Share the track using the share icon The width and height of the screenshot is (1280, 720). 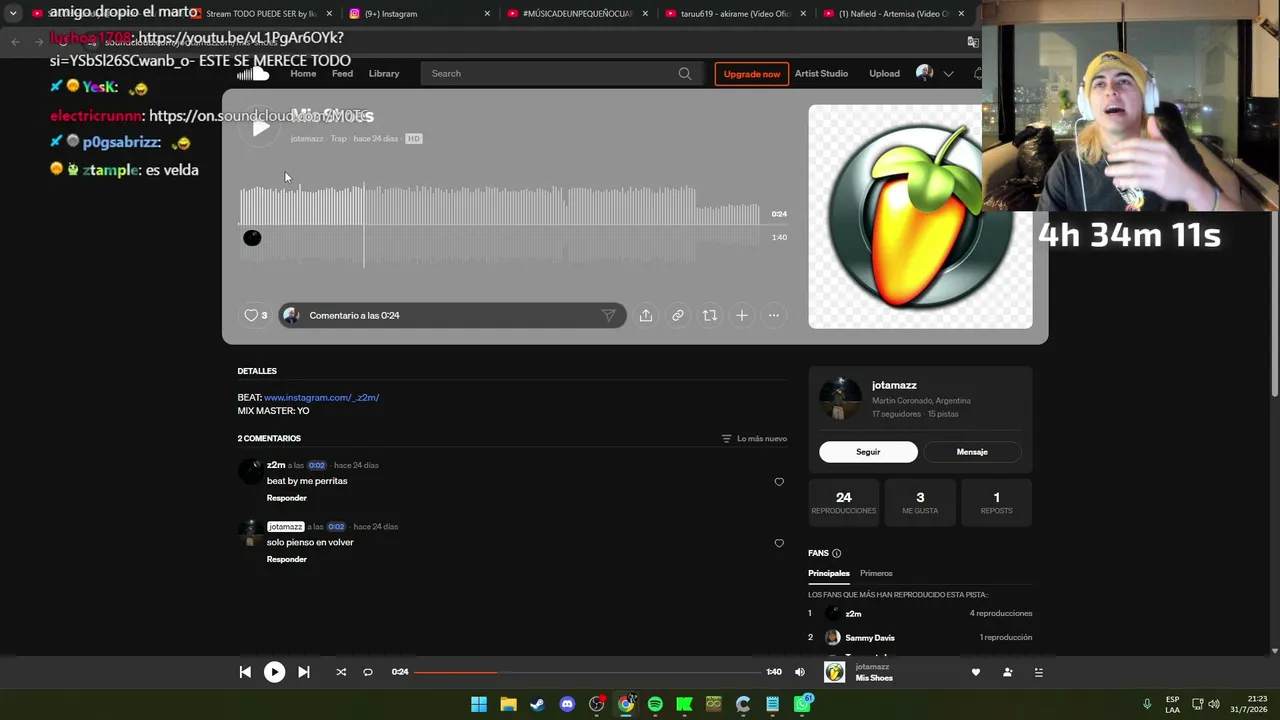pos(646,315)
